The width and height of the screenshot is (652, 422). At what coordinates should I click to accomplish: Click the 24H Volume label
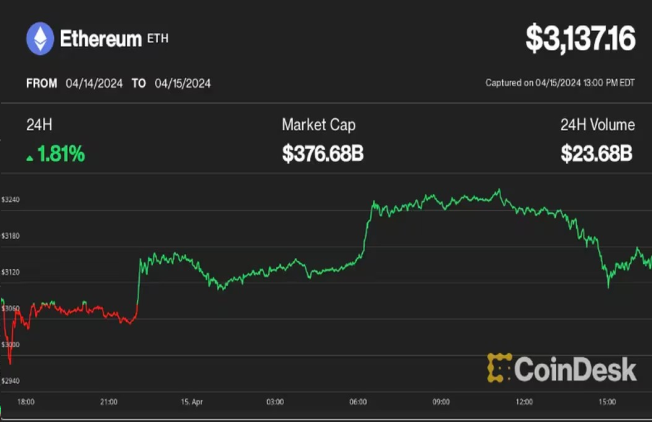(598, 125)
